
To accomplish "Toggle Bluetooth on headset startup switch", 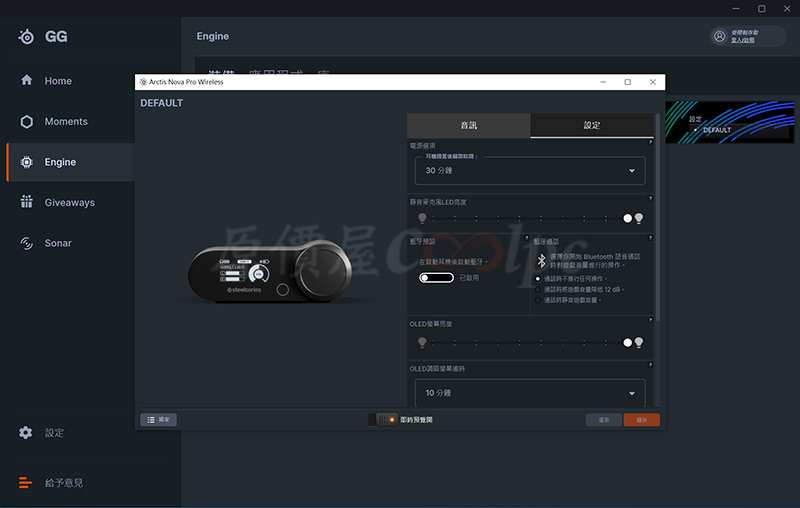I will pos(436,277).
